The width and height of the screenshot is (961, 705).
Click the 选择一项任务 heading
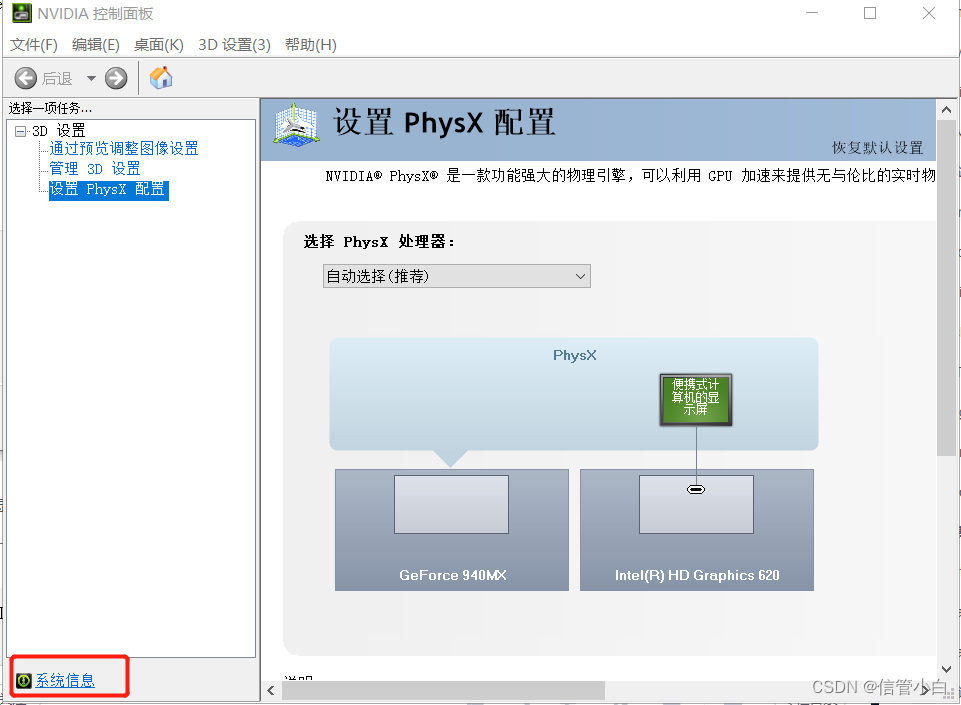coord(50,109)
